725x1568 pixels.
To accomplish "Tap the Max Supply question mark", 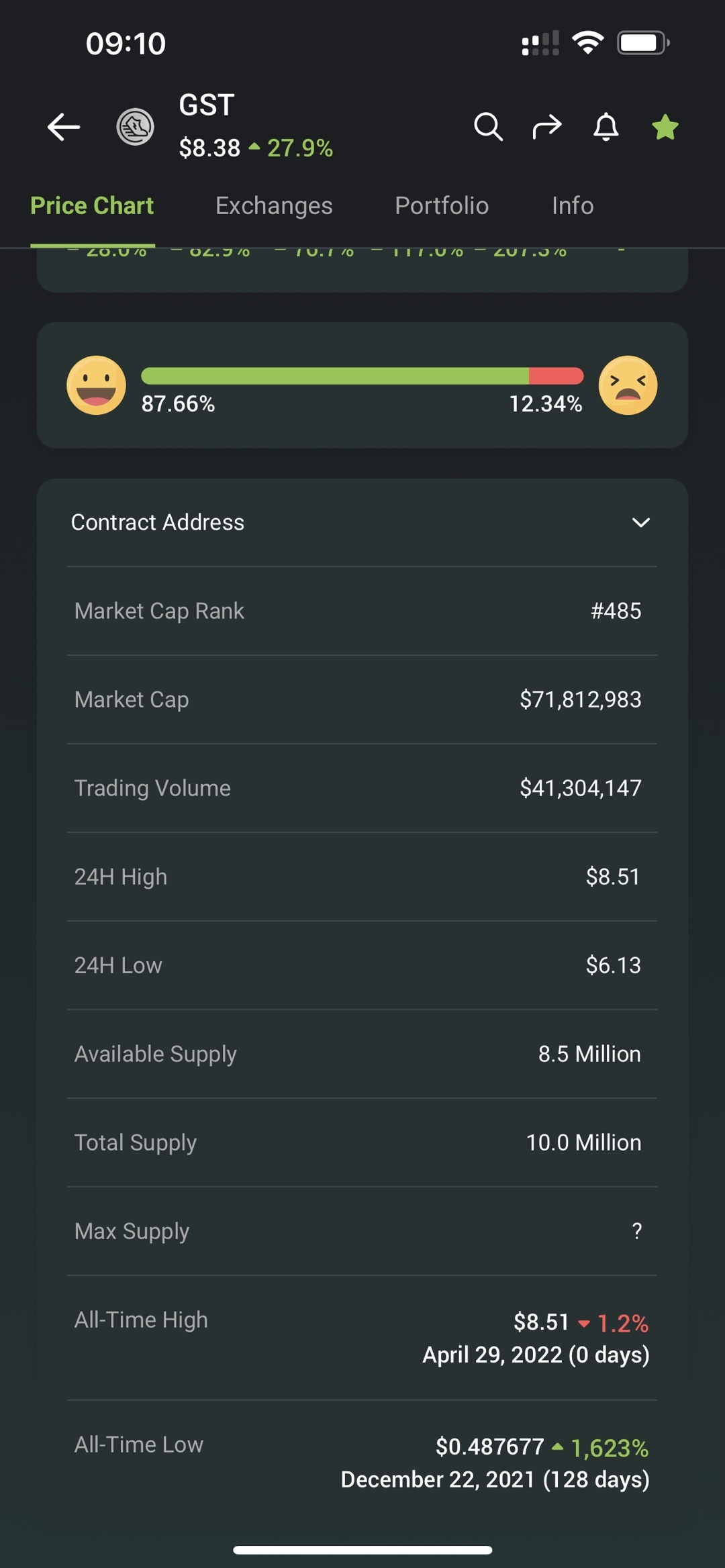I will click(636, 1231).
